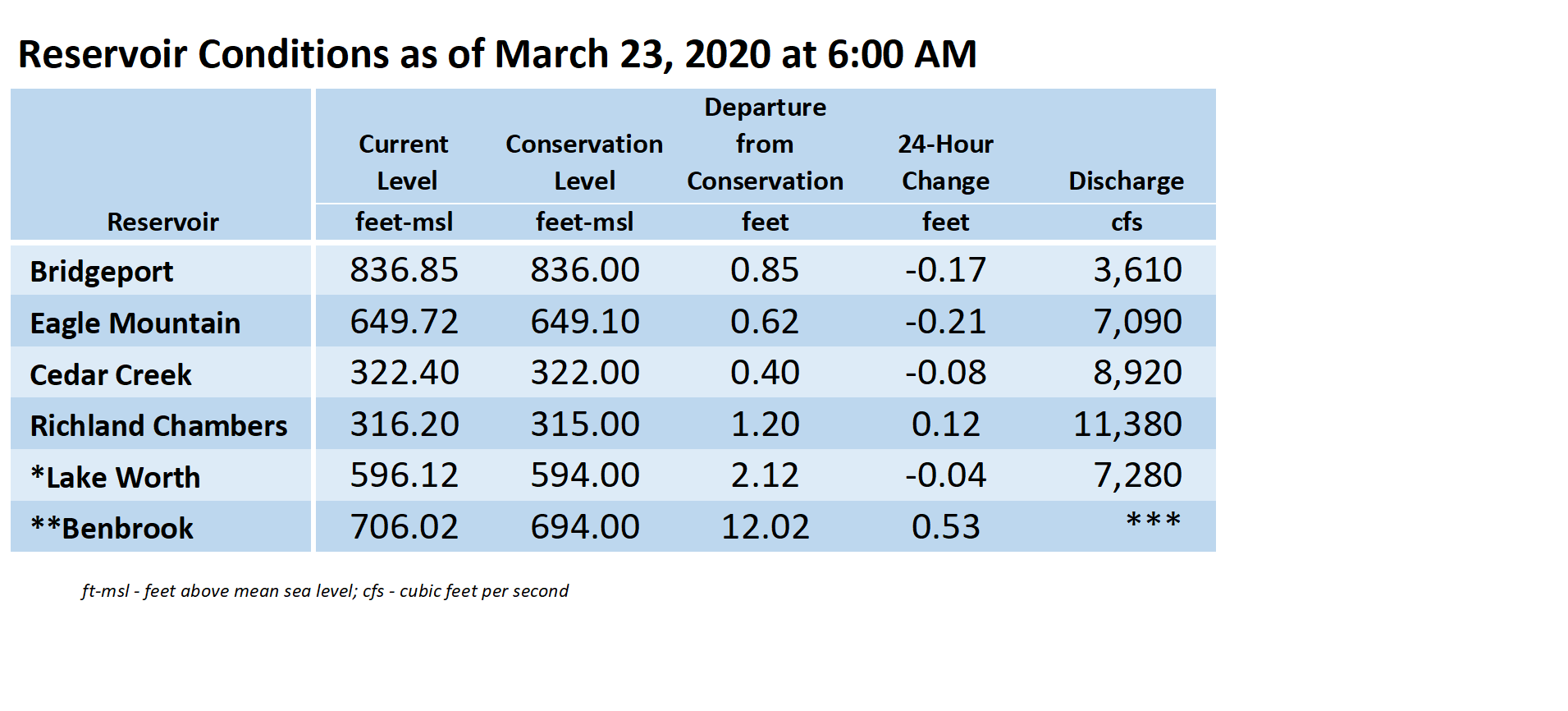Image resolution: width=1568 pixels, height=711 pixels.
Task: Click the Reservoir column header
Action: tap(162, 222)
